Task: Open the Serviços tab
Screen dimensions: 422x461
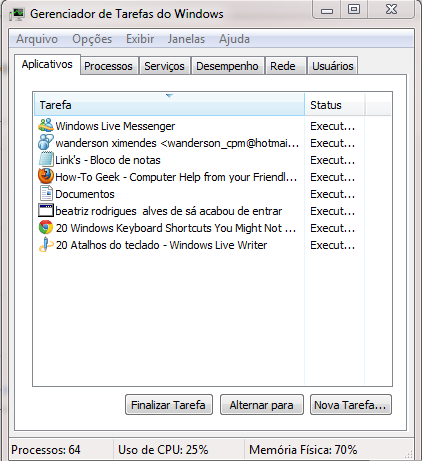Action: click(164, 66)
